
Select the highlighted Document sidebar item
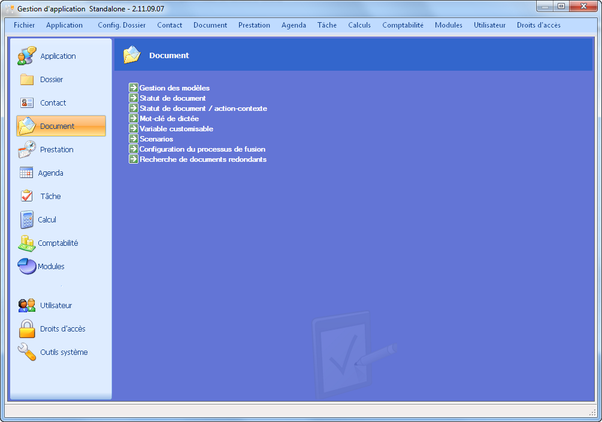click(61, 126)
